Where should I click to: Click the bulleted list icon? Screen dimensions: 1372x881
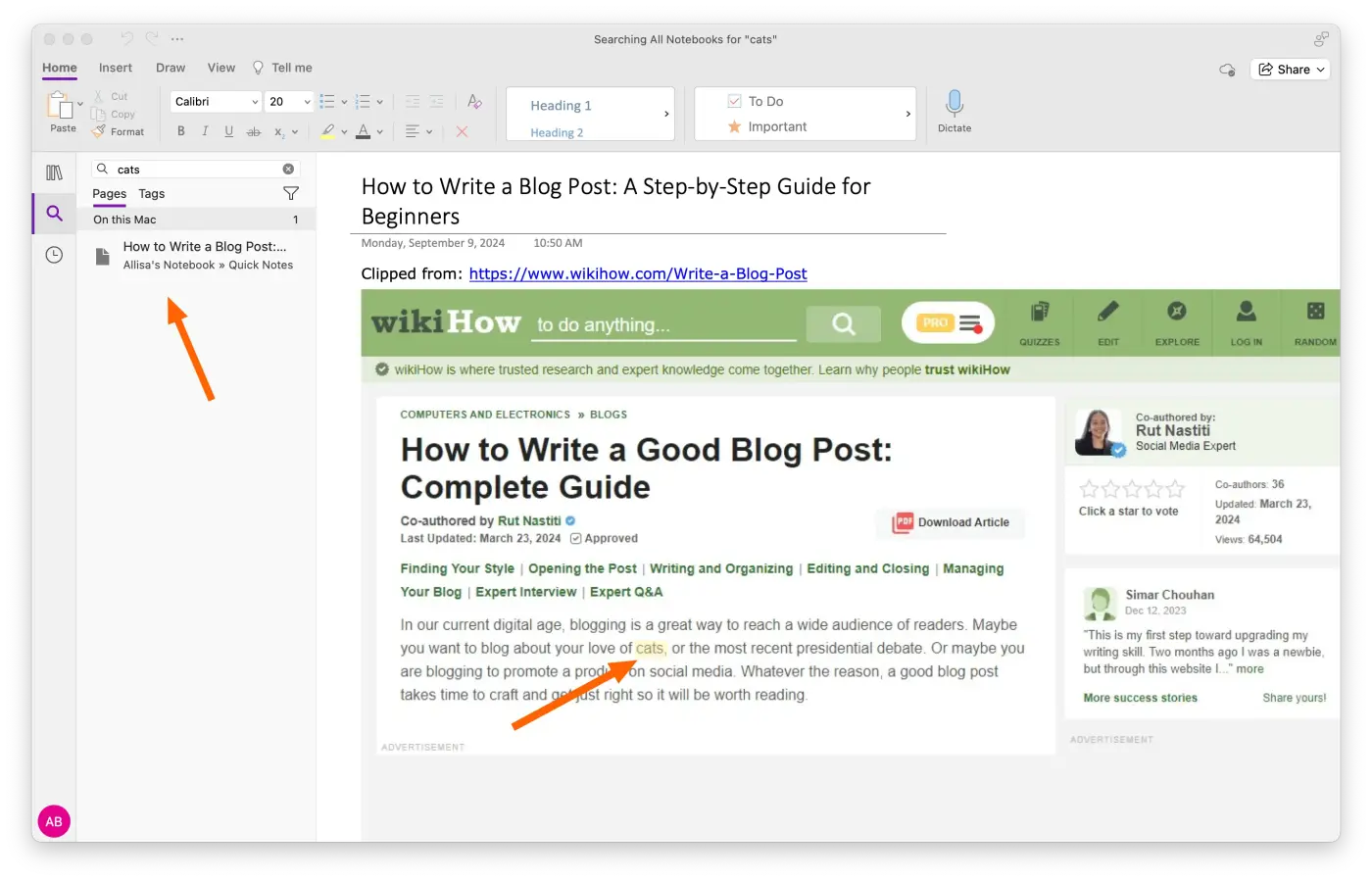coord(327,102)
